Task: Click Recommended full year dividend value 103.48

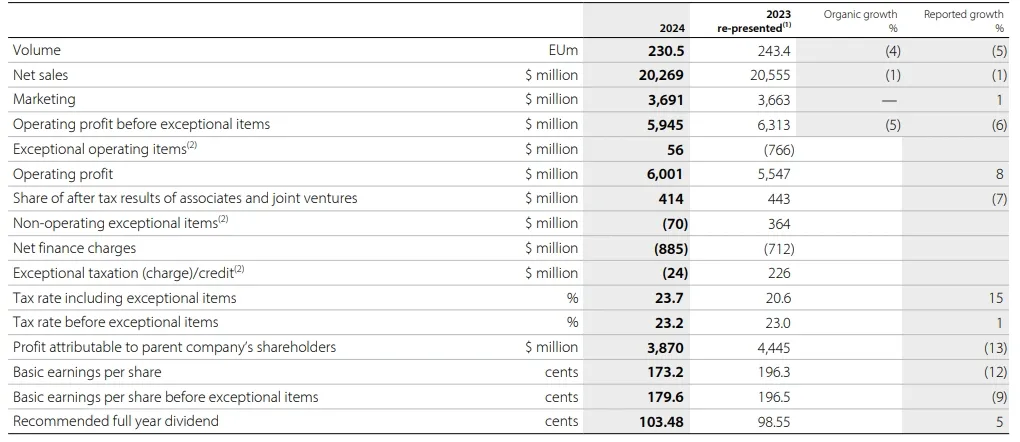Action: click(661, 422)
